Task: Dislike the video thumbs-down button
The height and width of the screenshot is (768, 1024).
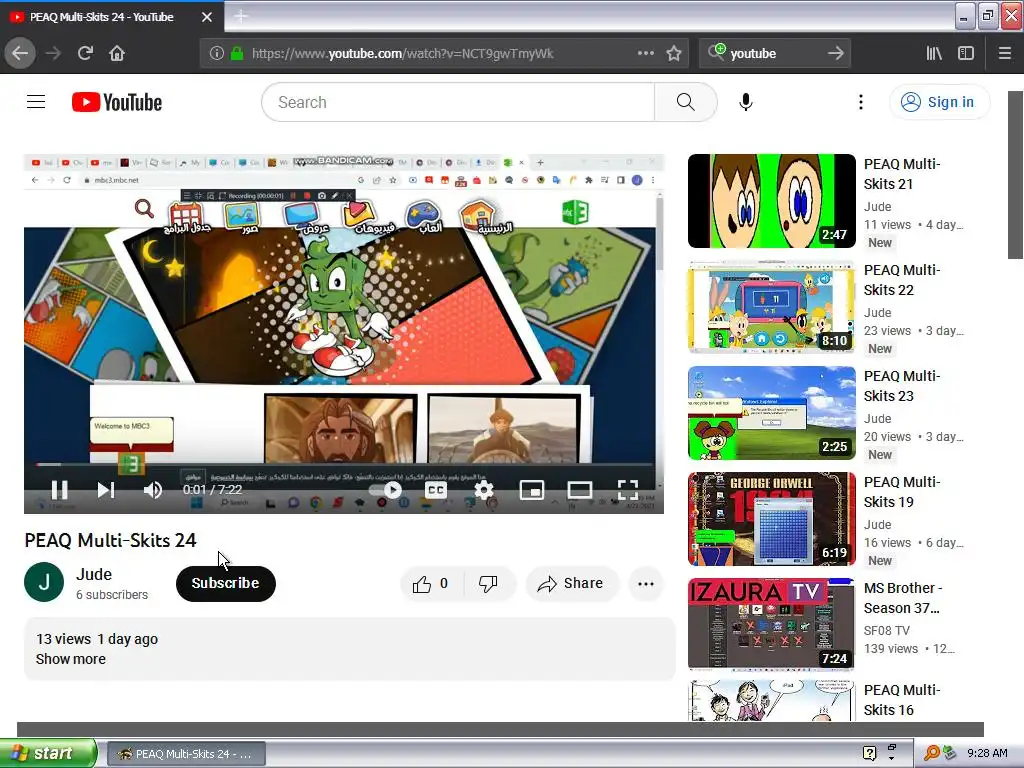Action: [488, 584]
